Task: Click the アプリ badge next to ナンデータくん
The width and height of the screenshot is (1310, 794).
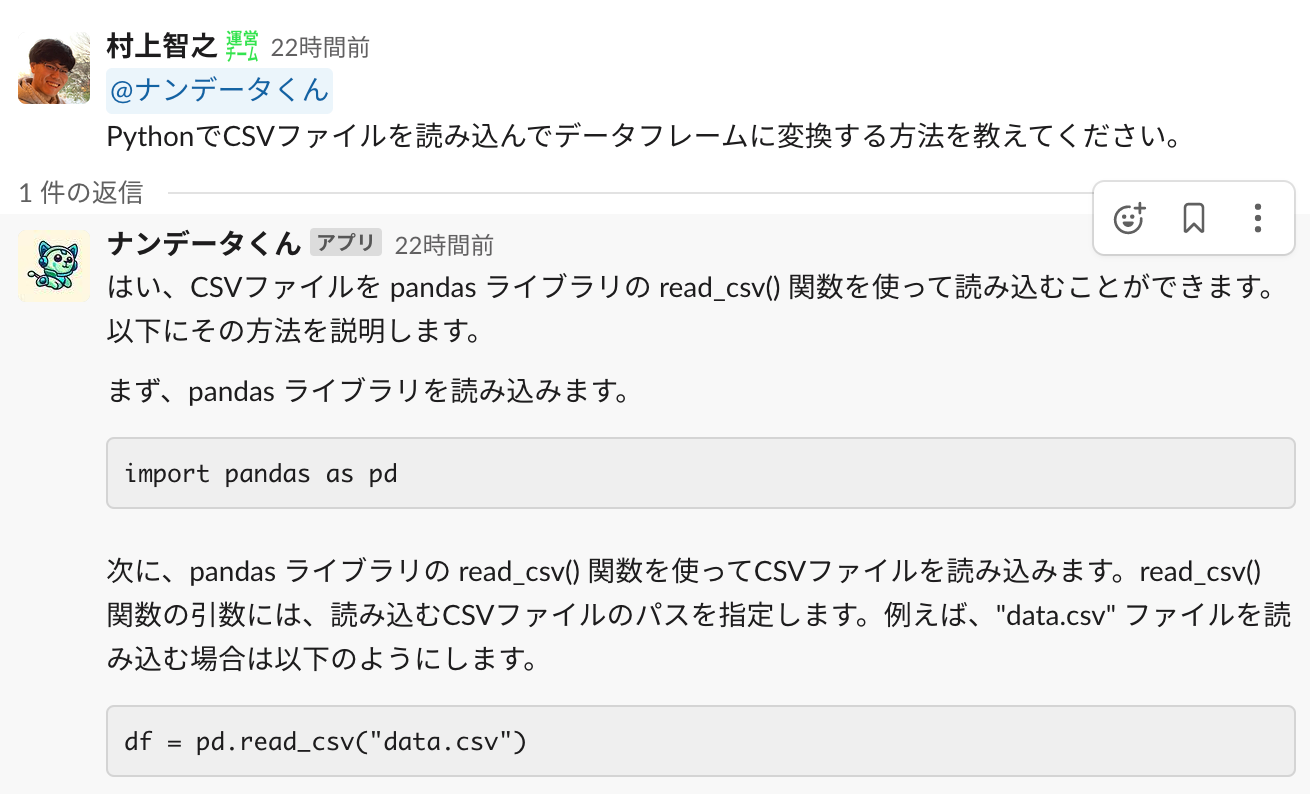Action: tap(345, 242)
